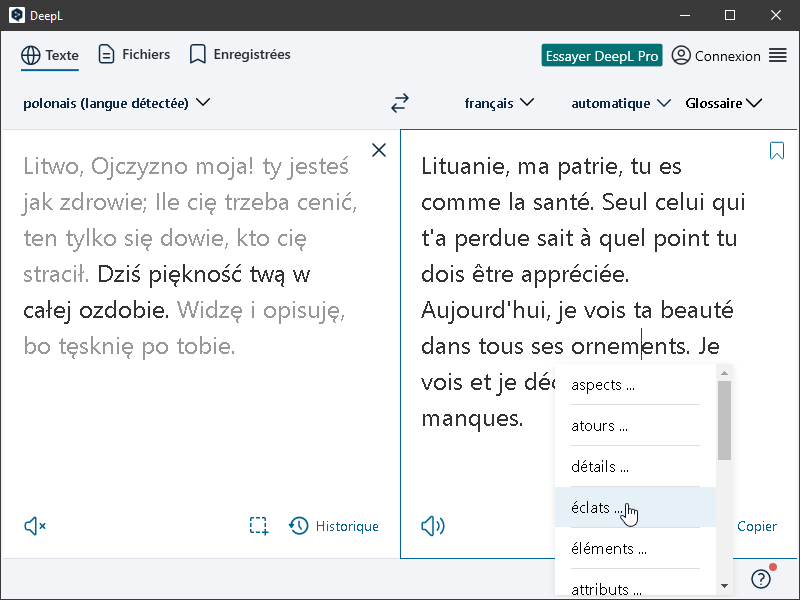Switch to the Fichiers tab

[134, 55]
